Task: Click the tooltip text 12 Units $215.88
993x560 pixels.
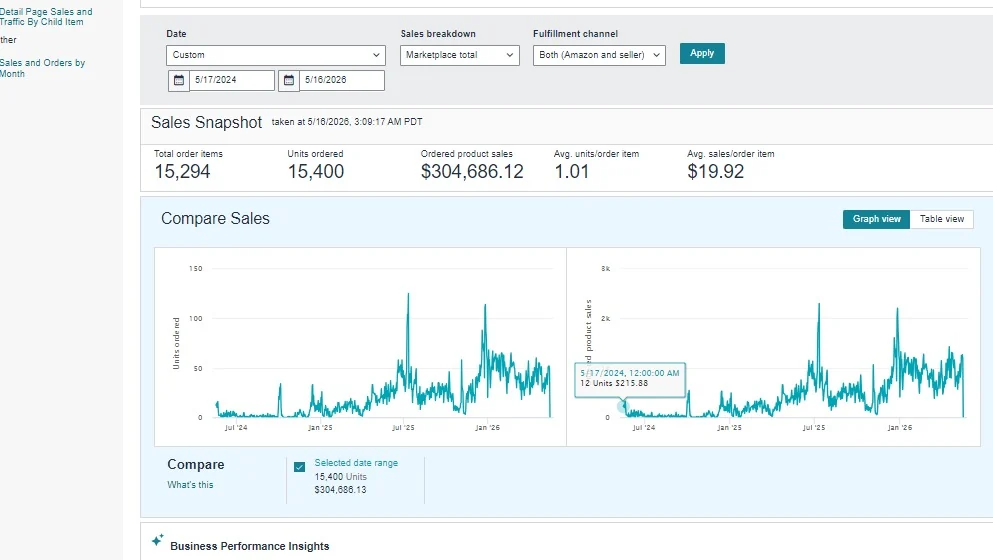Action: [x=614, y=383]
